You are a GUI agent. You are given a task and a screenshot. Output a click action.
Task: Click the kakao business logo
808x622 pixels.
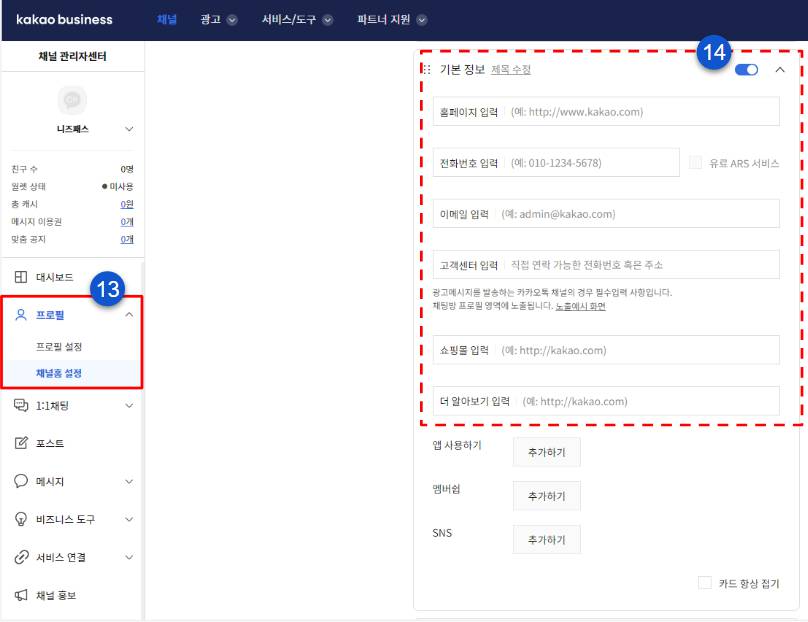pyautogui.click(x=65, y=19)
